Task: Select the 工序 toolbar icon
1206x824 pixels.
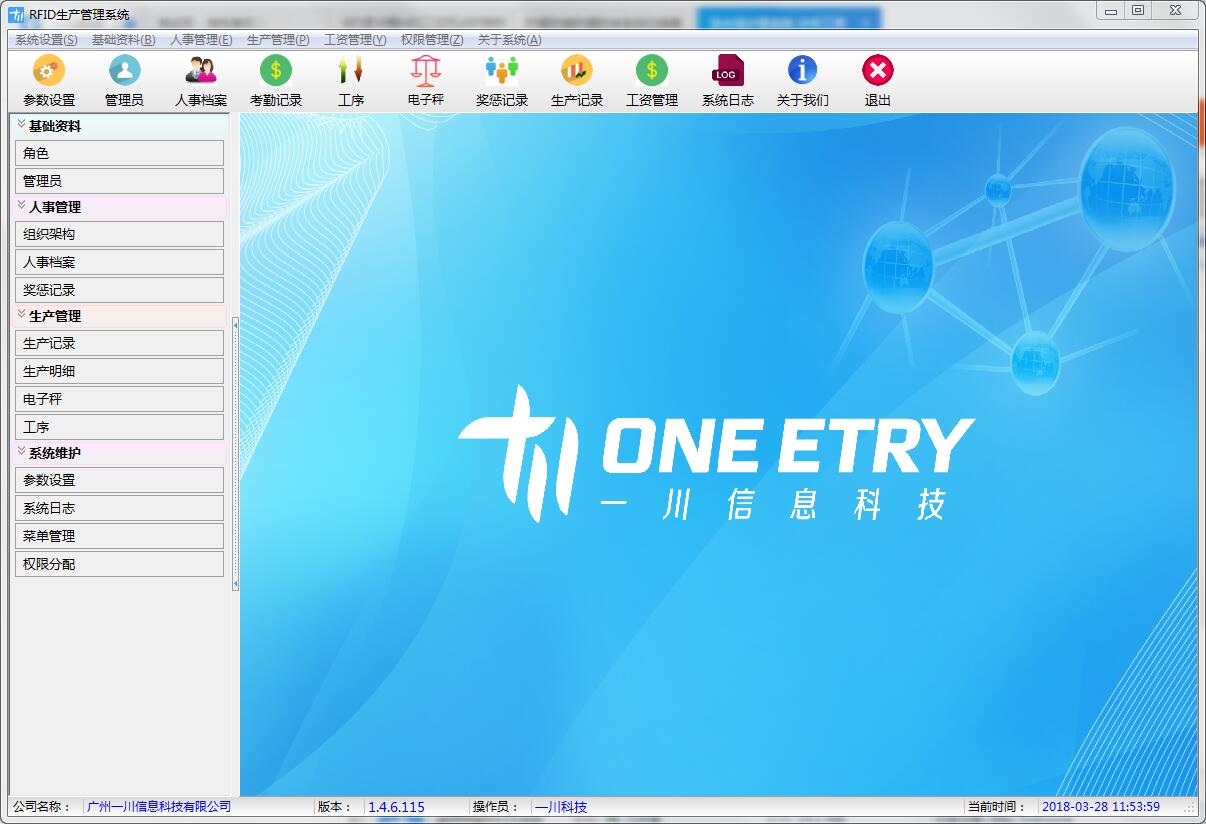Action: 351,81
